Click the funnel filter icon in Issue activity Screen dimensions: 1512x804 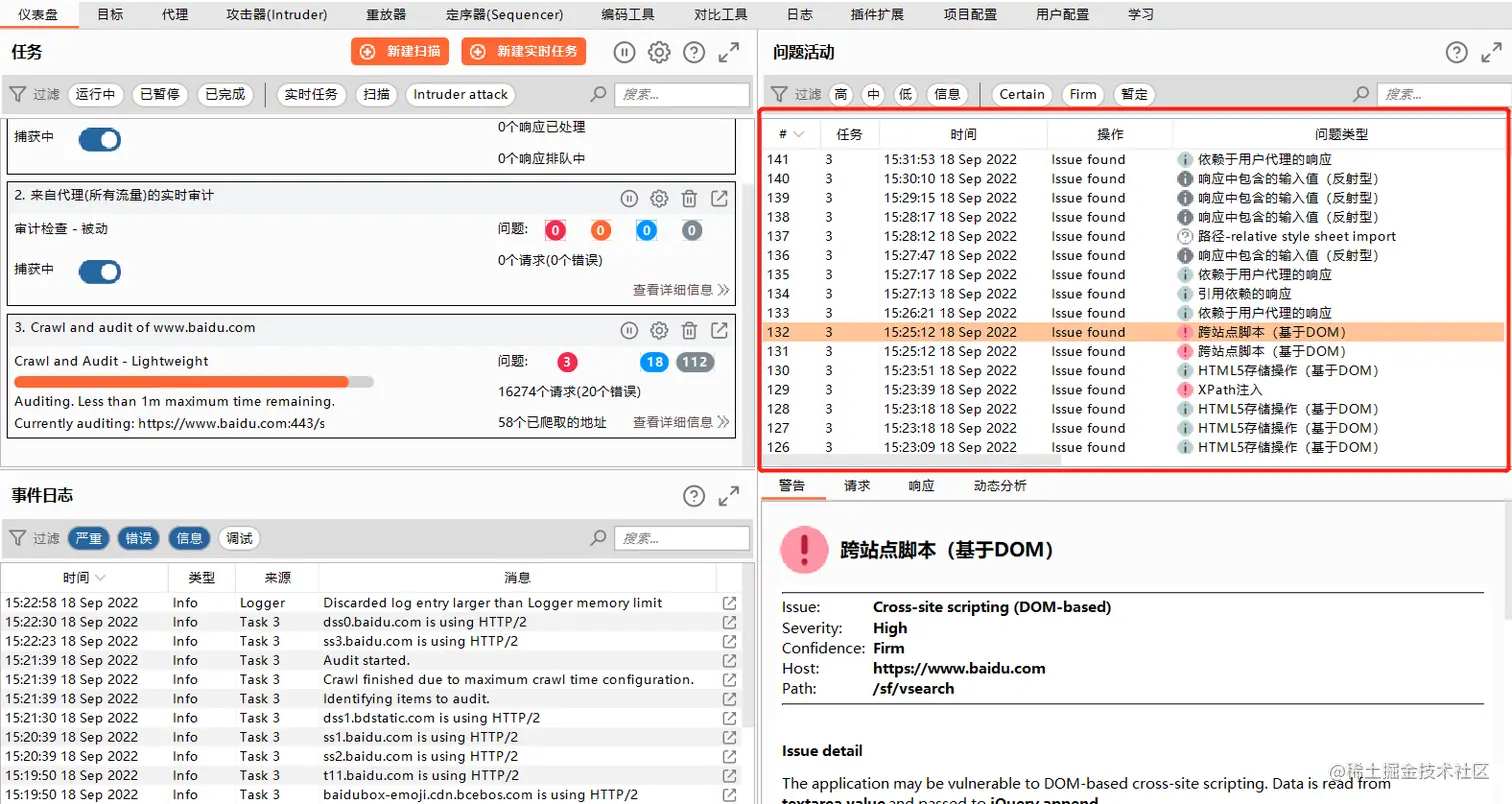point(779,94)
